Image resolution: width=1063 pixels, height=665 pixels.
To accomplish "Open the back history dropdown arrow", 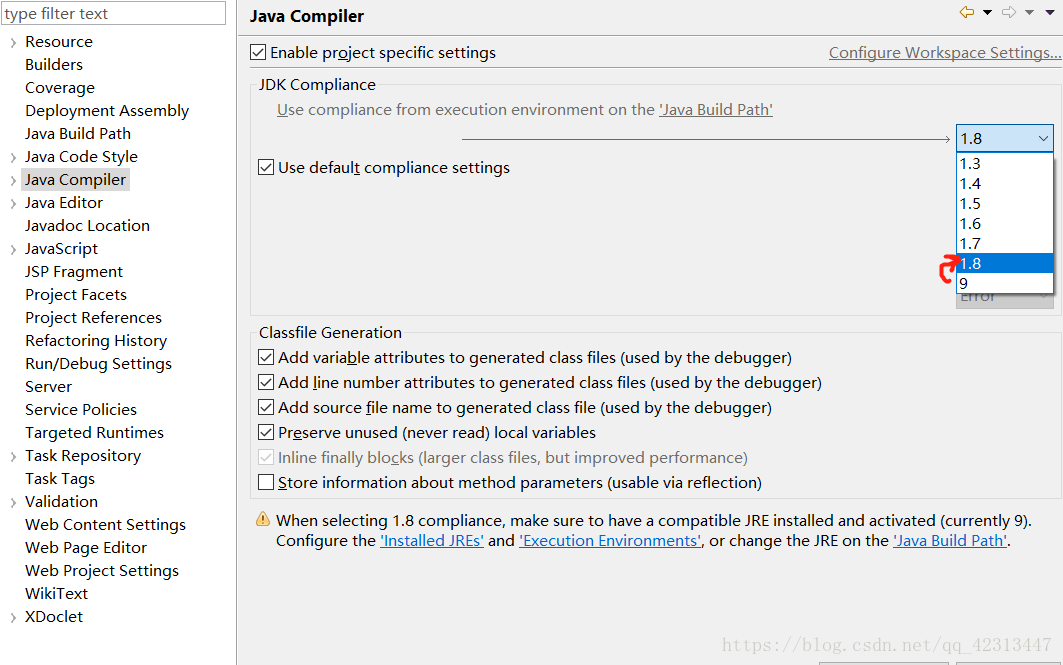I will coord(987,13).
